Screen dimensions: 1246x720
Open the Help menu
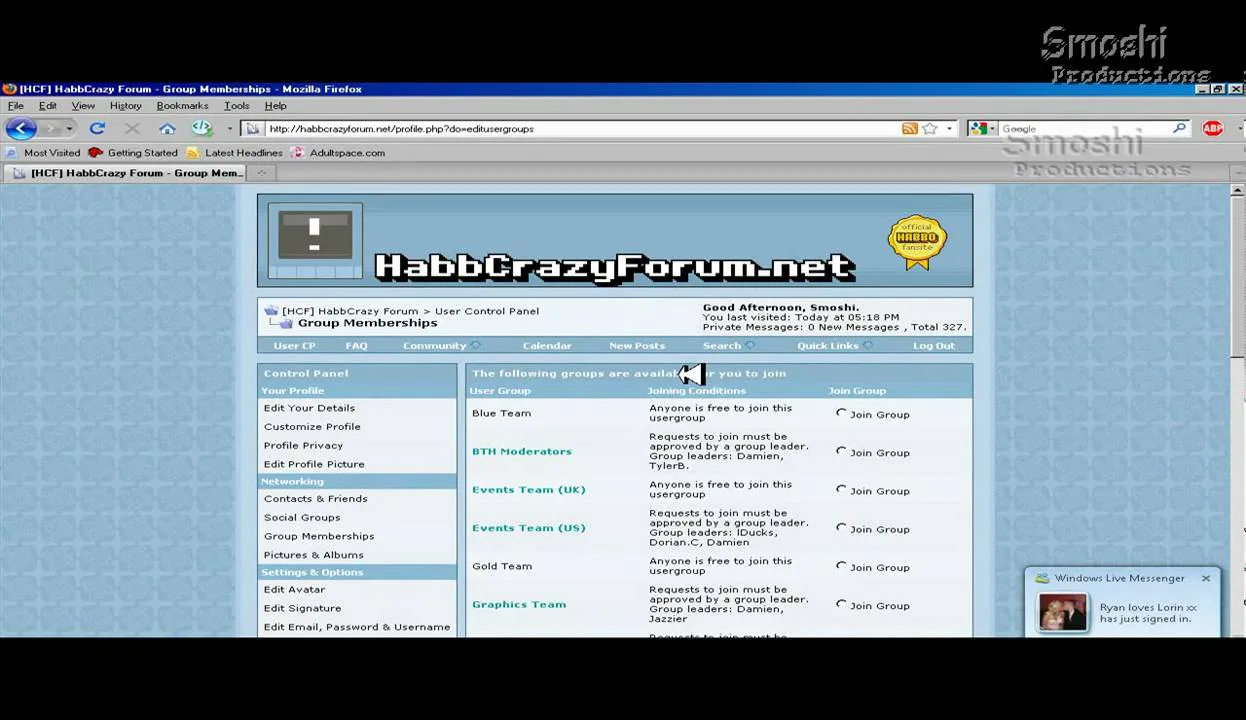pos(275,106)
